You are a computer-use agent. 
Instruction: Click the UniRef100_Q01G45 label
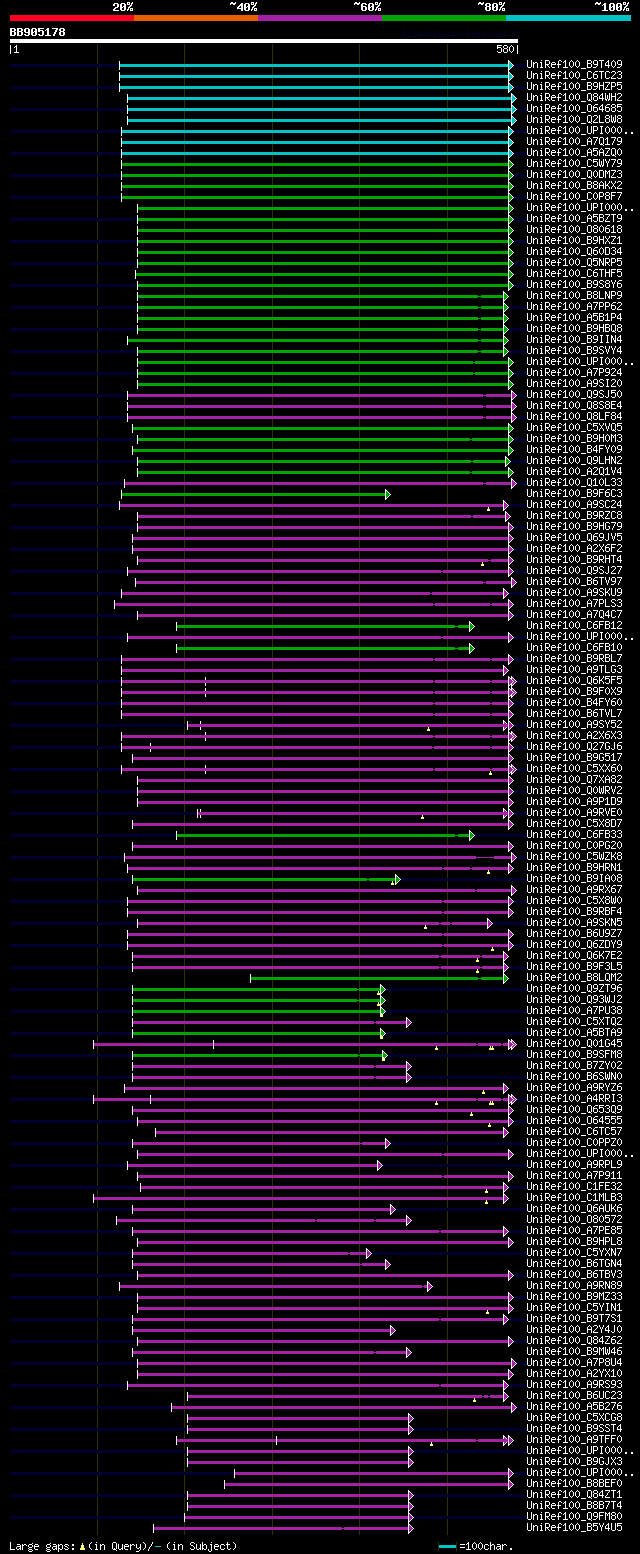pyautogui.click(x=574, y=1043)
